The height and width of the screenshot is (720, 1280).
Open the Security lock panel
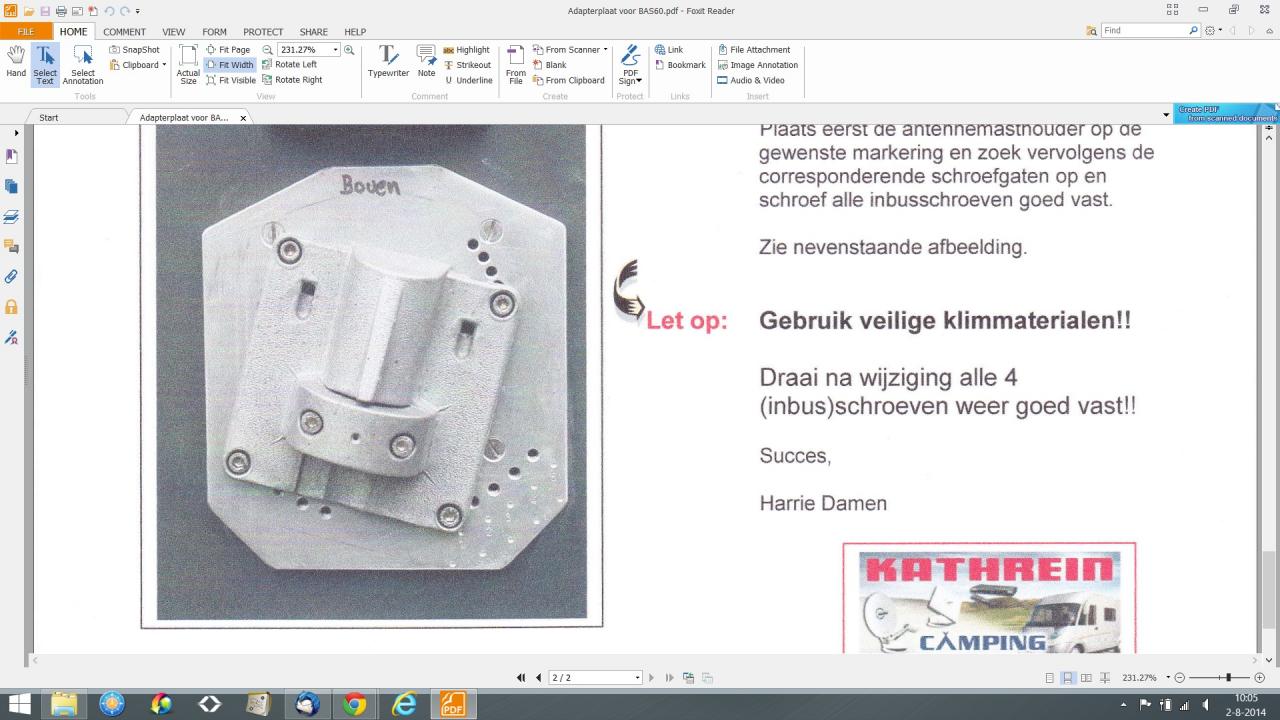(12, 307)
